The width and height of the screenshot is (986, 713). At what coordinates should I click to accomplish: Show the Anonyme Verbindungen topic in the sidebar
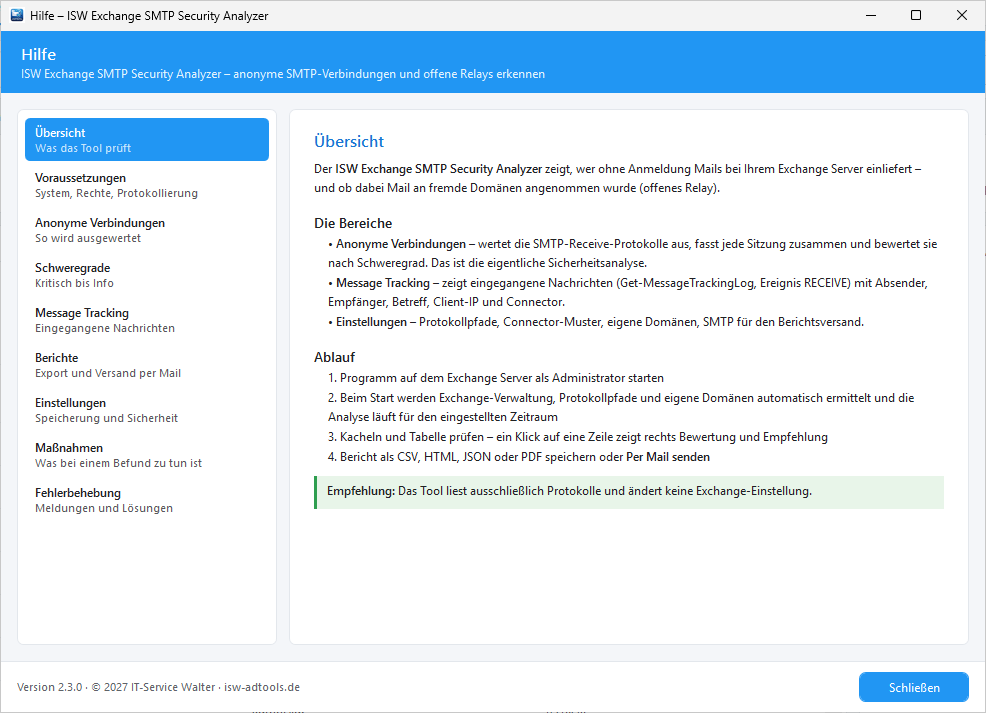tap(147, 230)
